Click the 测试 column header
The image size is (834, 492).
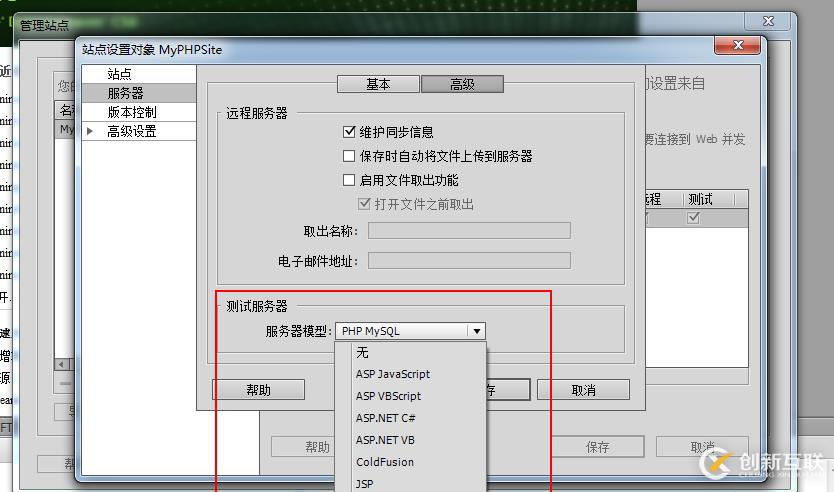click(x=707, y=199)
